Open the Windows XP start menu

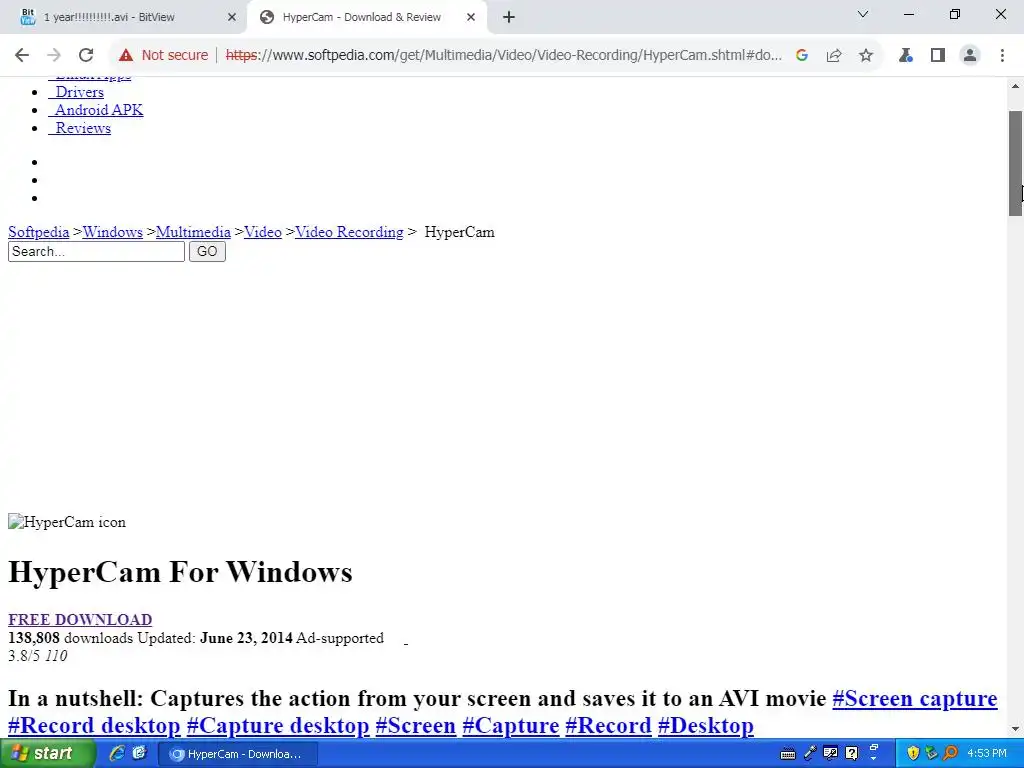point(47,754)
